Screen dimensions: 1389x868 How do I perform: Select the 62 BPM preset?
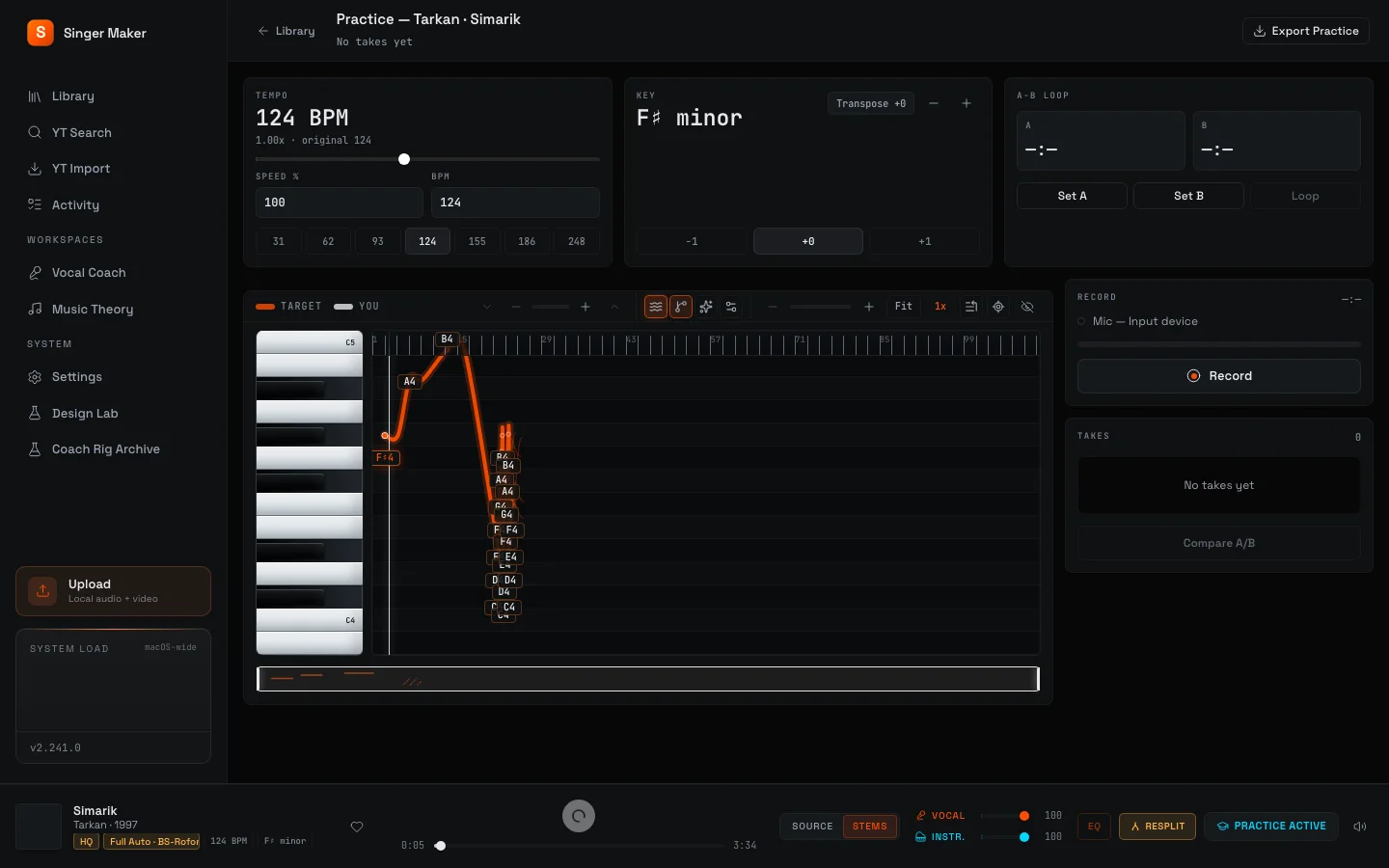328,241
